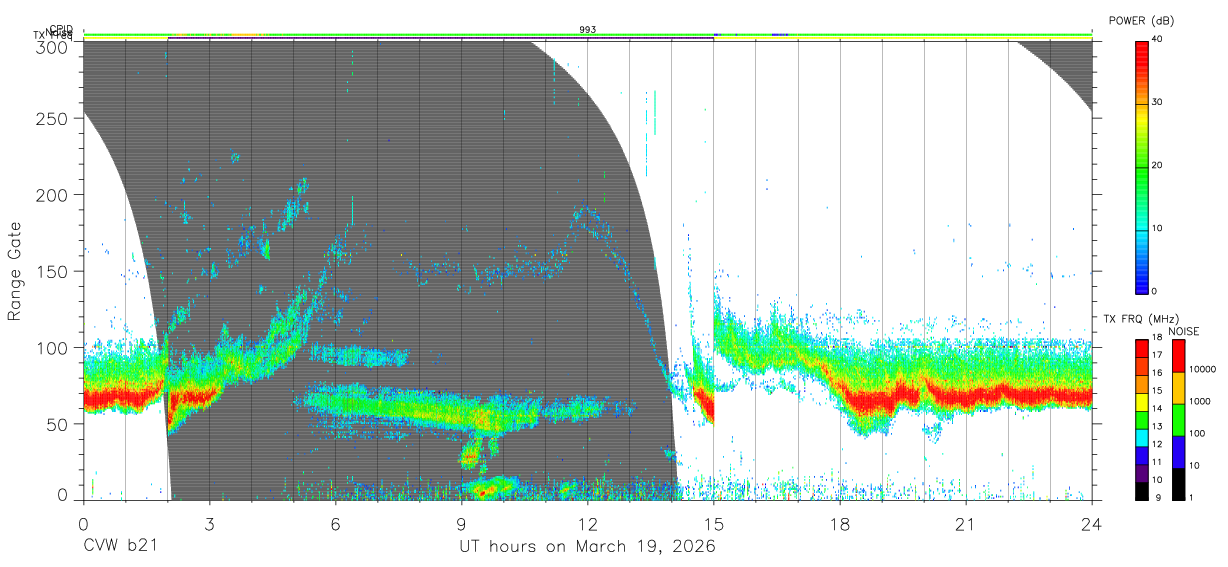The height and width of the screenshot is (567, 1228).
Task: Select the red 17-18 MHz frequency swatch
Action: point(1141,348)
